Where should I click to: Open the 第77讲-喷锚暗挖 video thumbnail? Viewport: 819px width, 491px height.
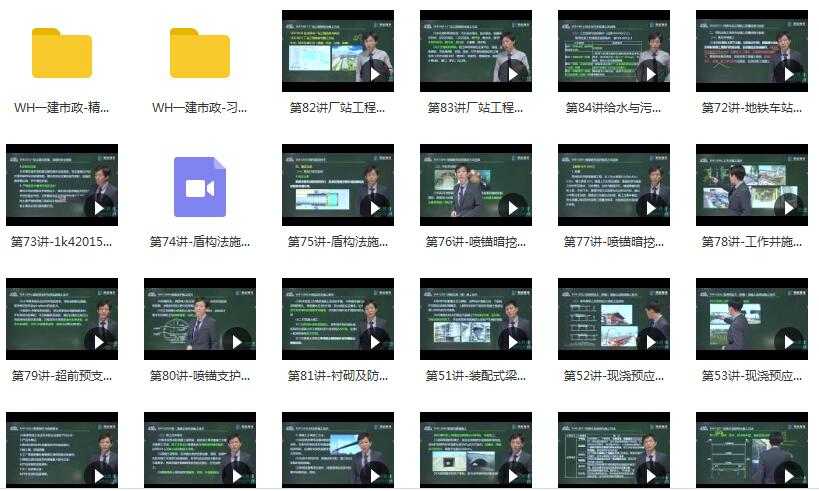(x=614, y=185)
